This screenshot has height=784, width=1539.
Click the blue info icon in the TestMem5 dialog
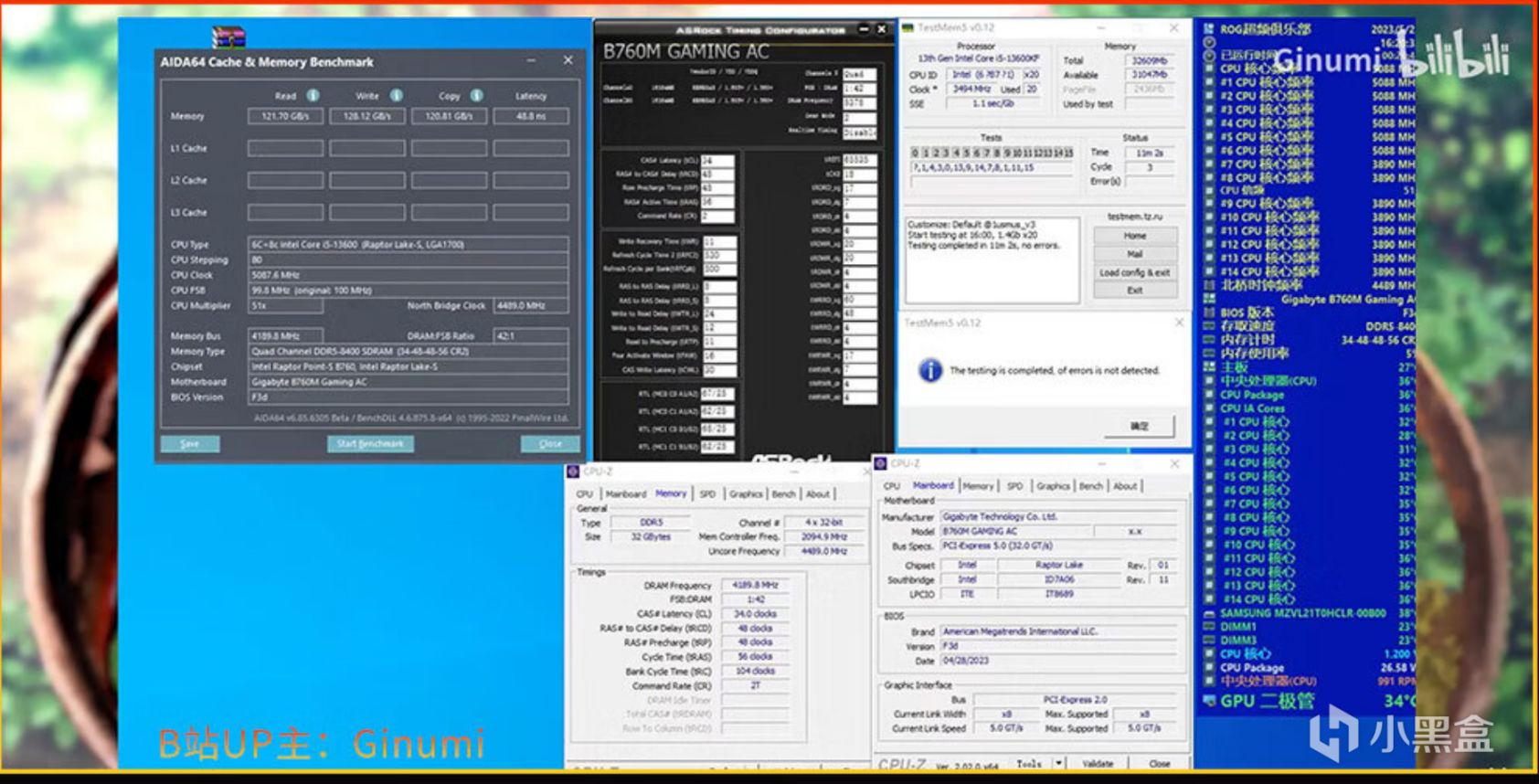point(929,370)
